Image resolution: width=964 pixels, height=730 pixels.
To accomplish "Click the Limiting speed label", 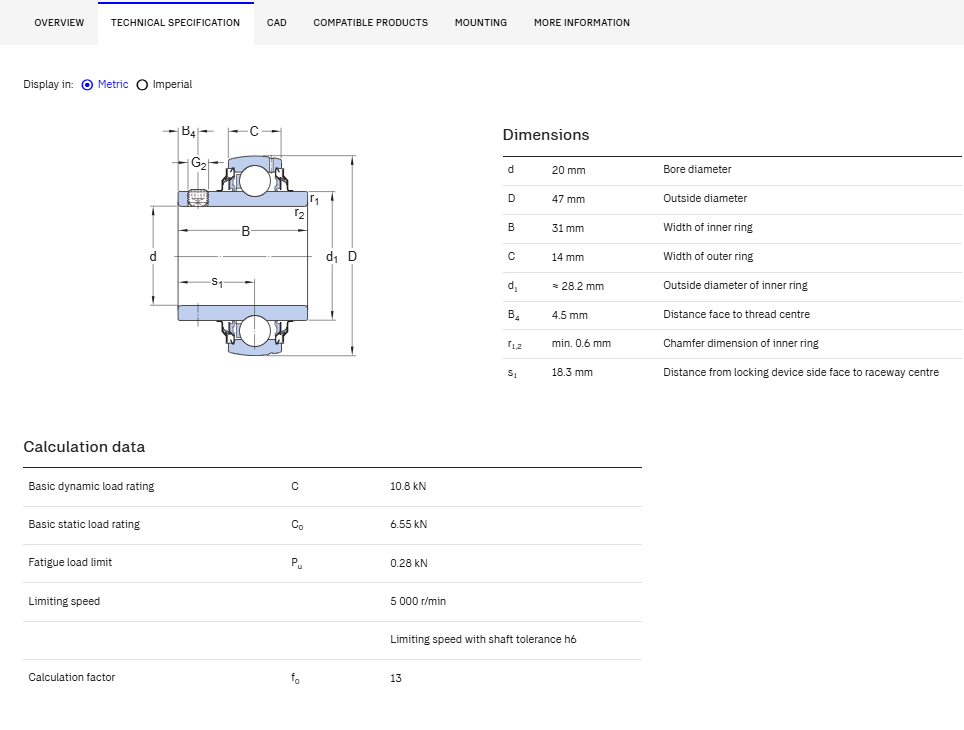I will tap(64, 601).
